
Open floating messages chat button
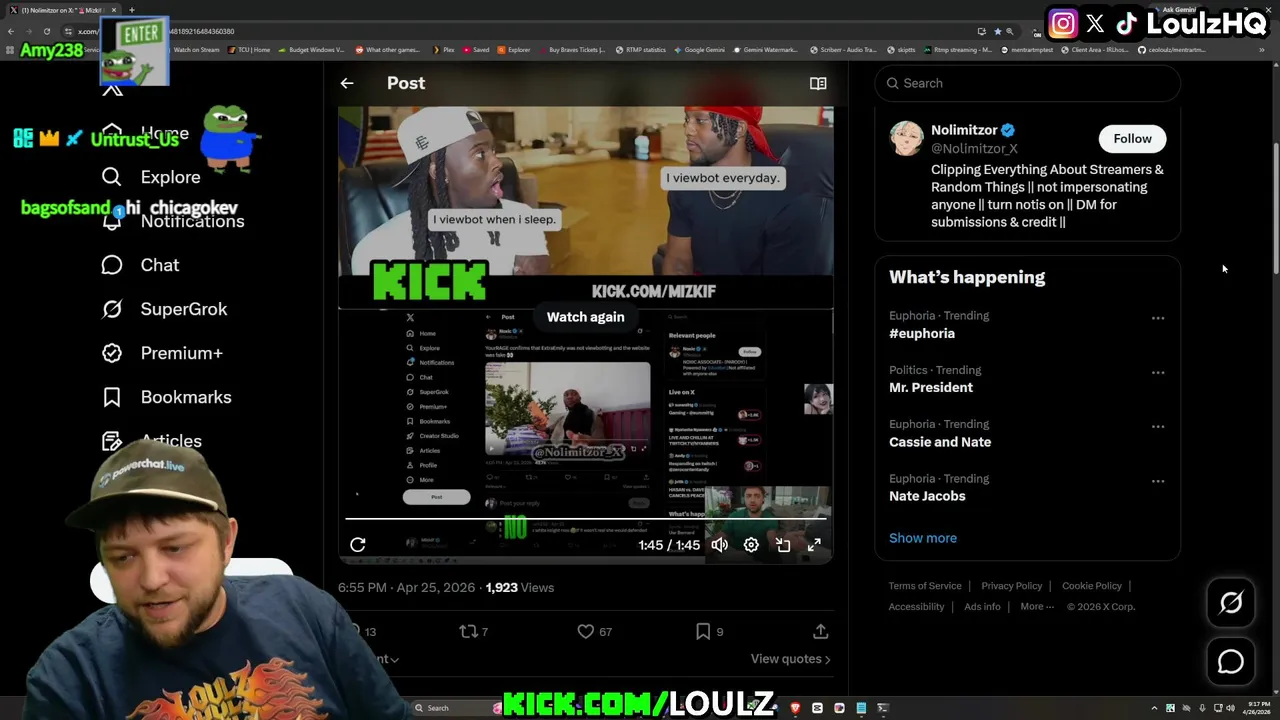(1231, 661)
